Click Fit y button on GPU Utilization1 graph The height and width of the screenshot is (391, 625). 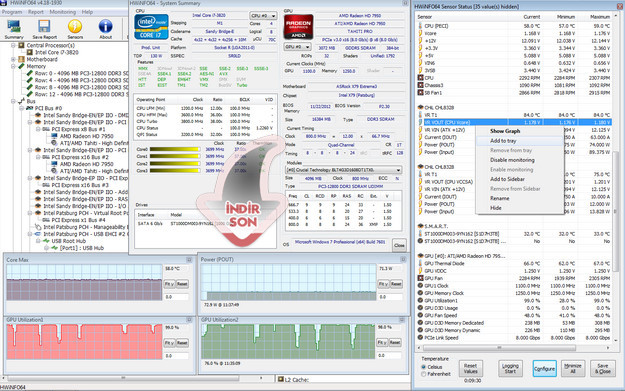point(169,343)
